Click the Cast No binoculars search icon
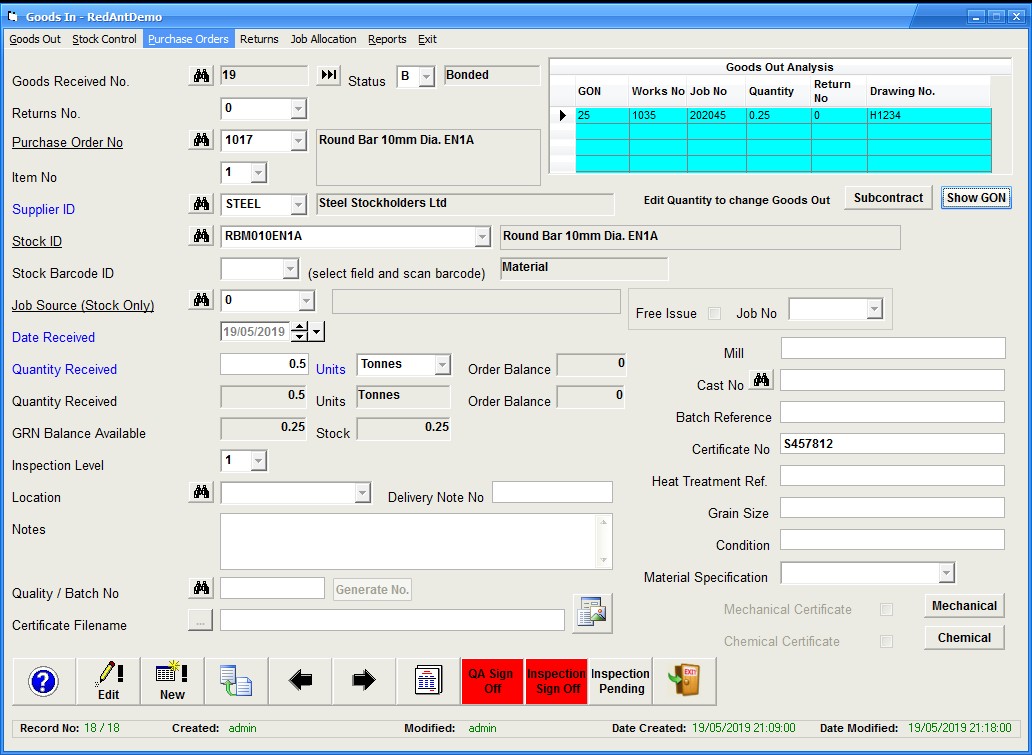The height and width of the screenshot is (755, 1032). pos(762,380)
